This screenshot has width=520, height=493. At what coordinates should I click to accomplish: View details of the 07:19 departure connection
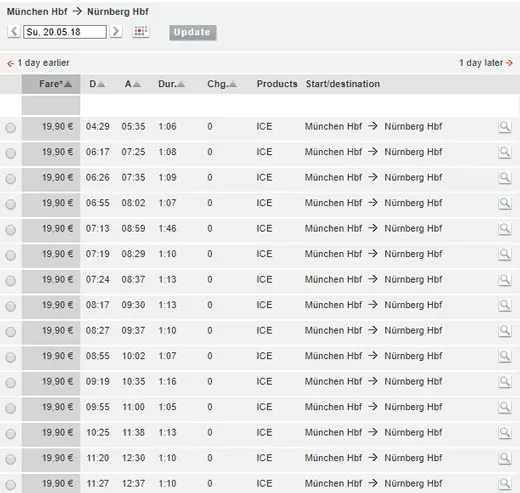[x=505, y=254]
